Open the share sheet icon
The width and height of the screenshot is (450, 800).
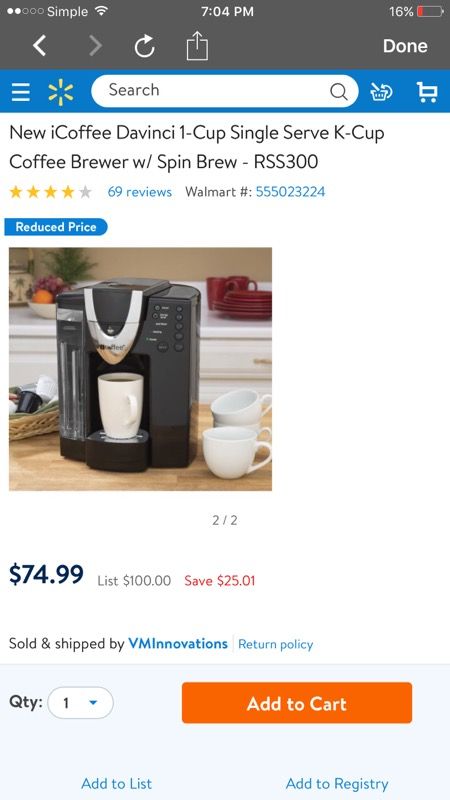tap(197, 45)
